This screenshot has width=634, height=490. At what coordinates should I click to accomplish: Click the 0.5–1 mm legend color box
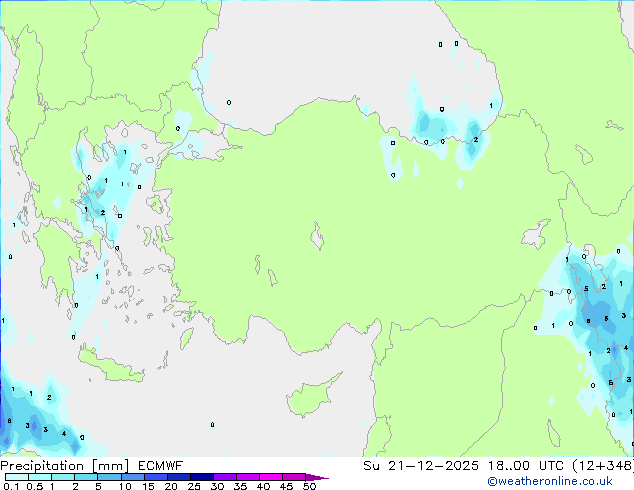click(40, 477)
